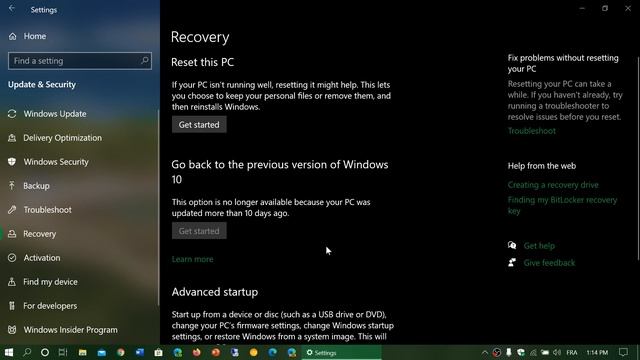Open Troubleshoot from the sidebar

(x=47, y=210)
